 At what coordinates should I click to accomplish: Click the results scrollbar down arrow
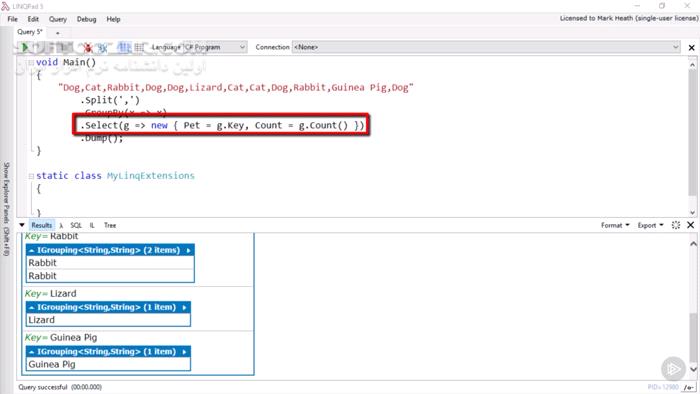coord(693,369)
